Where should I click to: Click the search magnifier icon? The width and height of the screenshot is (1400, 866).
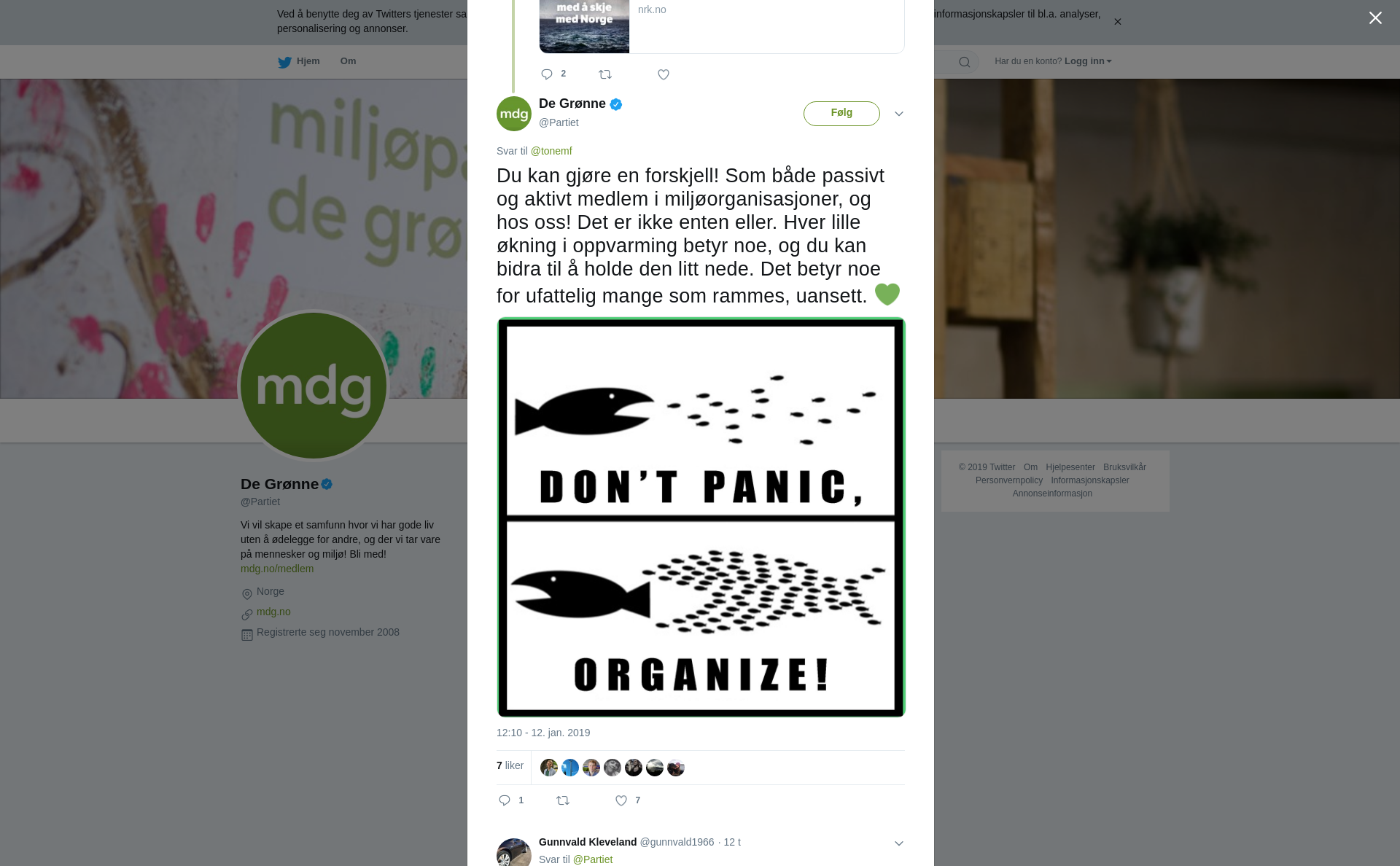(965, 62)
